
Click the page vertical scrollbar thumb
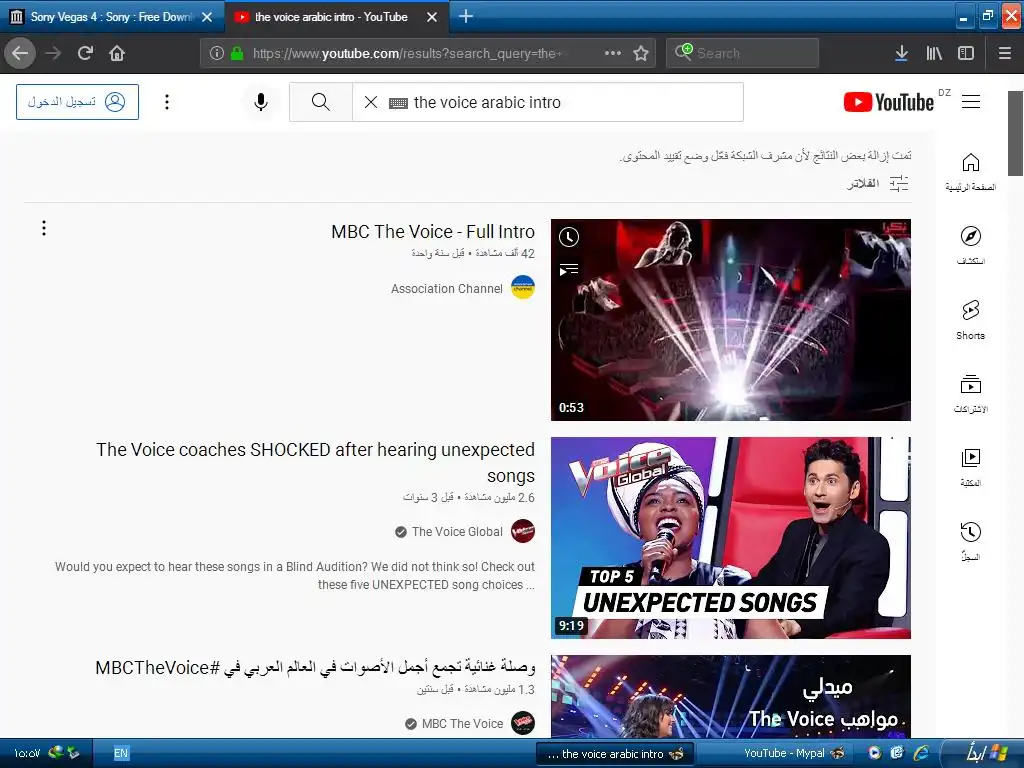1015,133
